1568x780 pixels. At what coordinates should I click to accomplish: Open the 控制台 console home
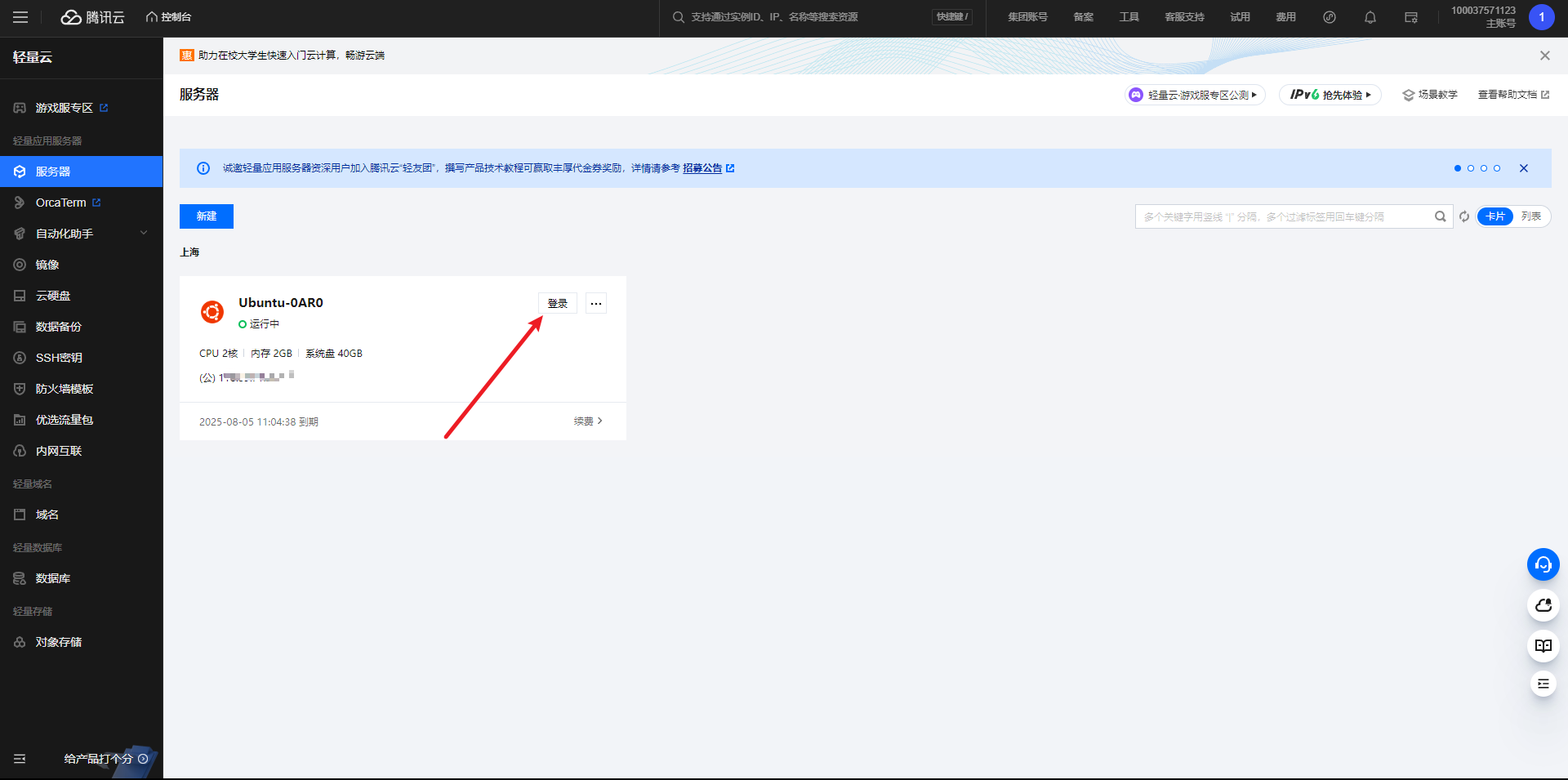tap(168, 17)
